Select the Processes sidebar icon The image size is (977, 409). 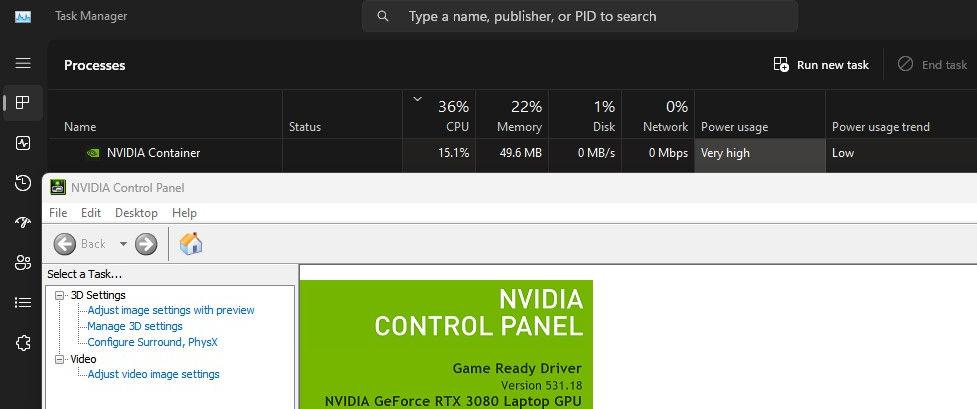click(23, 103)
